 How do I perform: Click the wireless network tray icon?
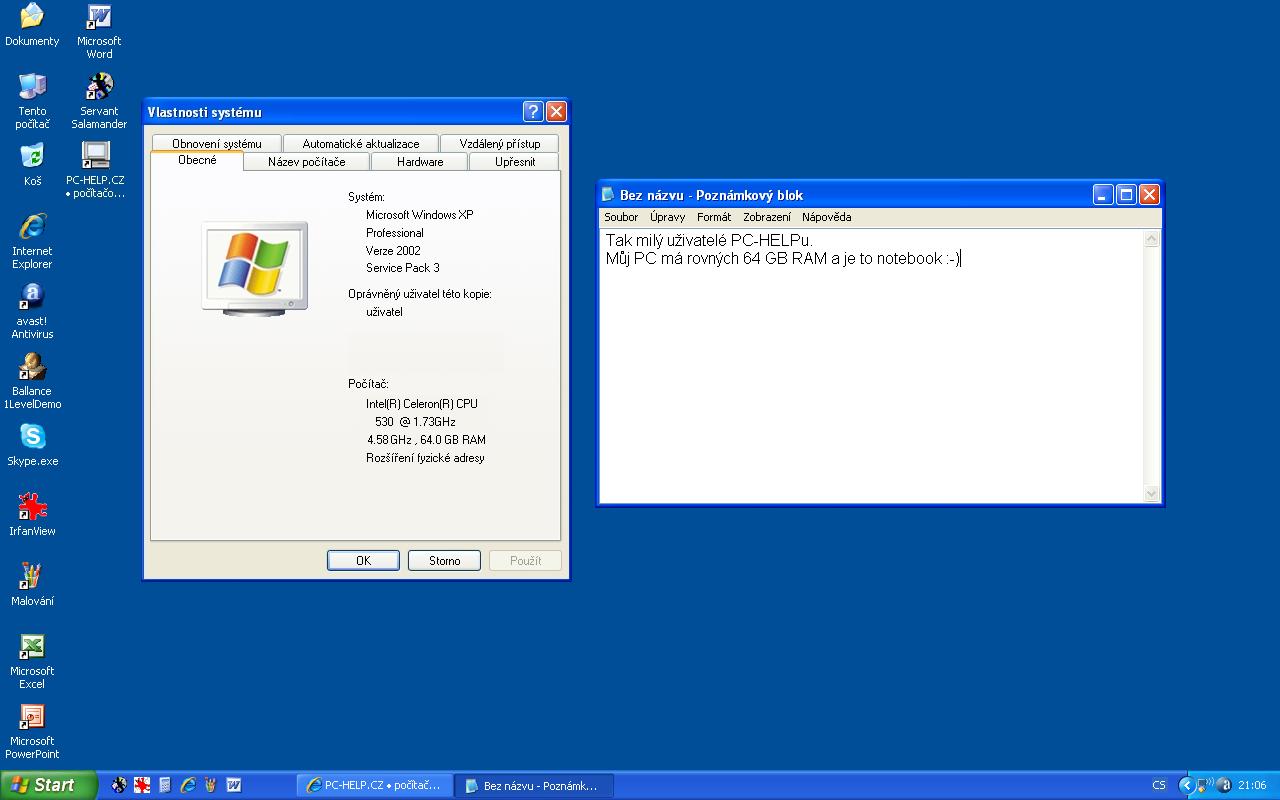(1205, 785)
